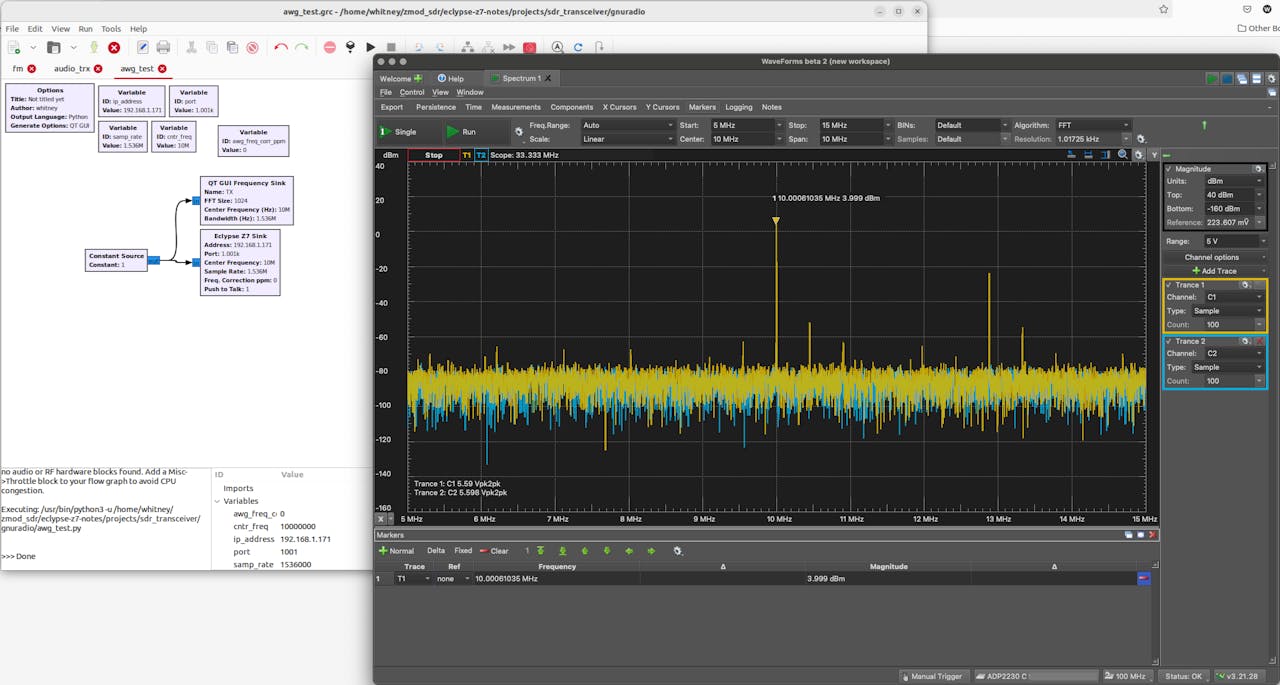The width and height of the screenshot is (1280, 685).
Task: Click the Add Trace button
Action: pyautogui.click(x=1215, y=271)
